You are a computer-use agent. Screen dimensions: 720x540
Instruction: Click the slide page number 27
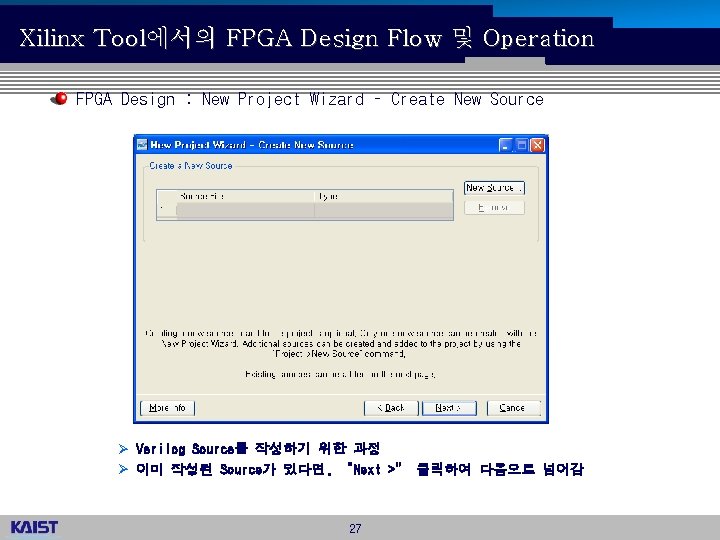(355, 529)
